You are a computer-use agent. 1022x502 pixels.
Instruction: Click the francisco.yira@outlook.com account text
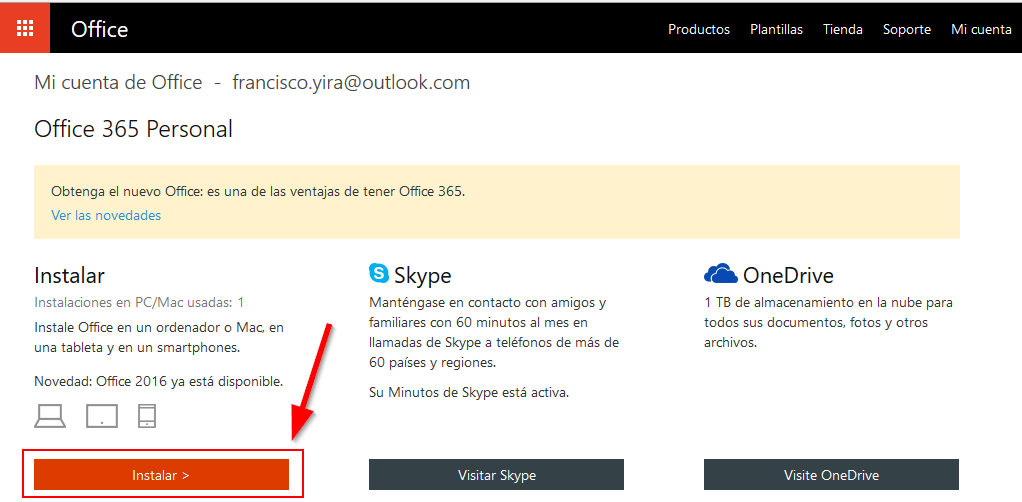(x=351, y=83)
